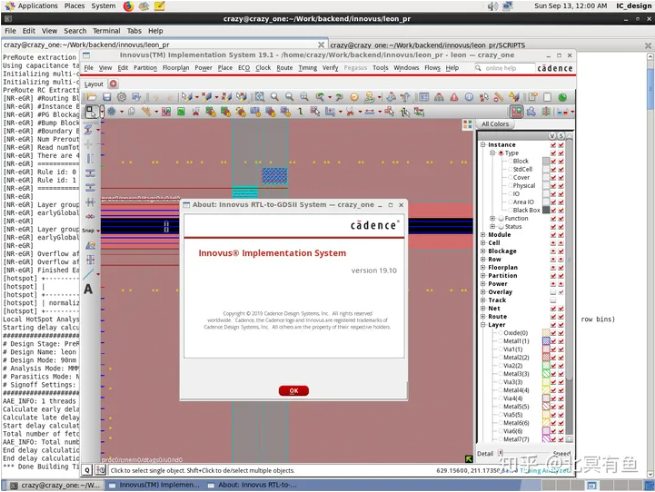Open the Floorplan menu in Innovus
Viewport: 655px width, 492px height.
[x=175, y=68]
